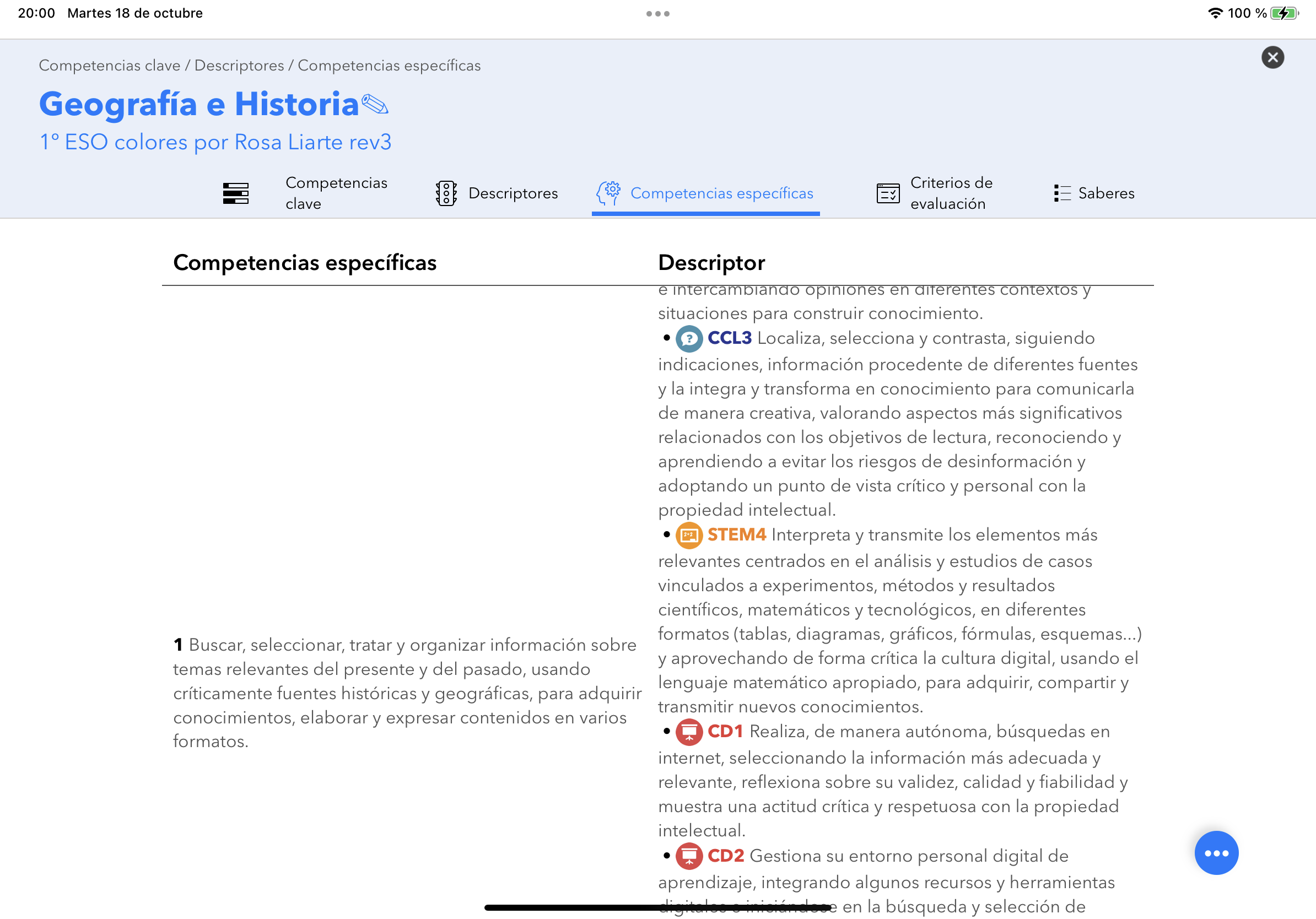Switch to the Descriptores tab
This screenshot has width=1316, height=919.
pyautogui.click(x=513, y=193)
